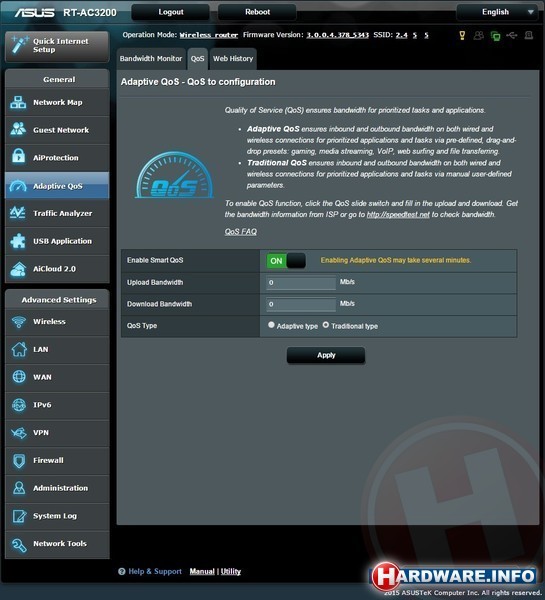The image size is (545, 600).
Task: Open Guest Network menu label
Action: (x=61, y=130)
